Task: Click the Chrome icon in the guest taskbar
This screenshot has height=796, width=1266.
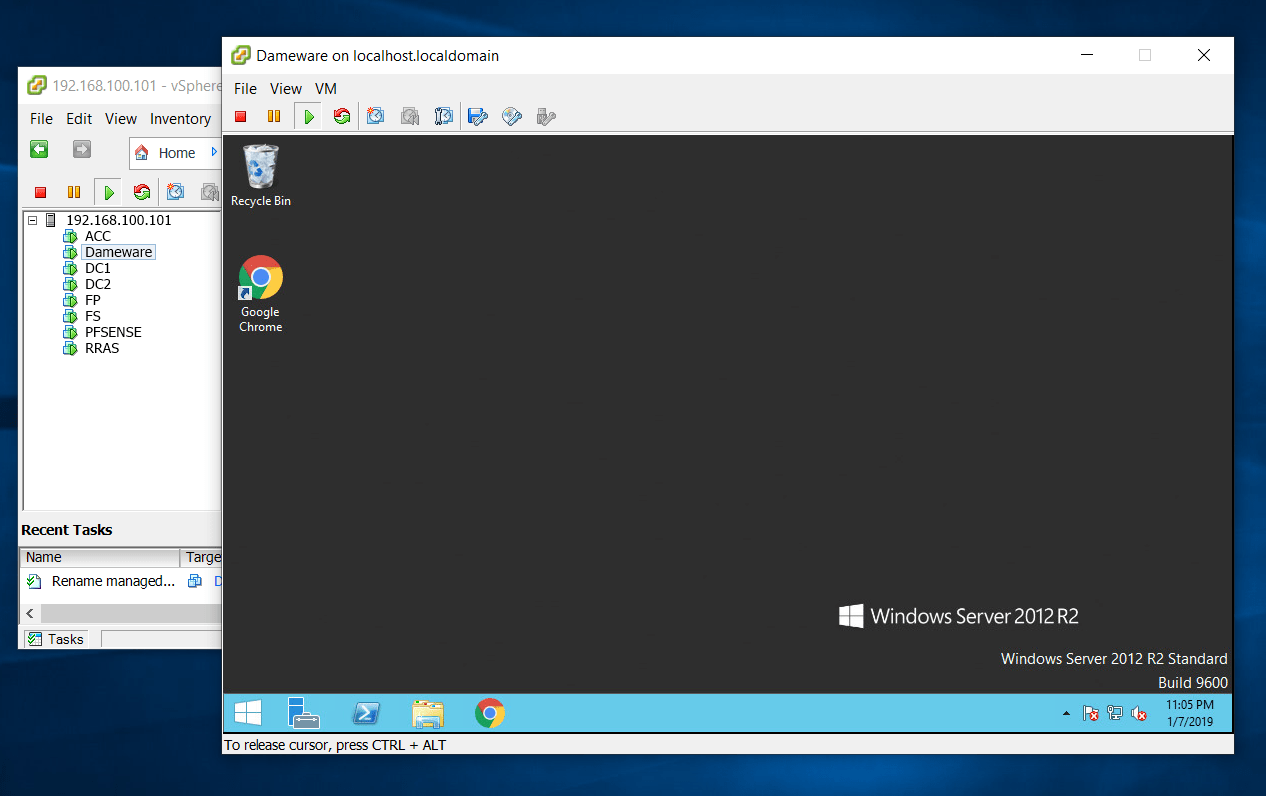Action: tap(490, 713)
